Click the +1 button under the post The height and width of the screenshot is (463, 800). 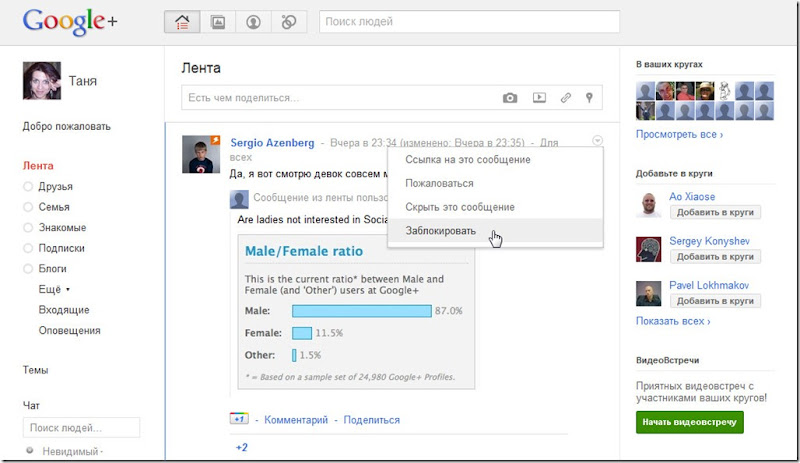[239, 419]
